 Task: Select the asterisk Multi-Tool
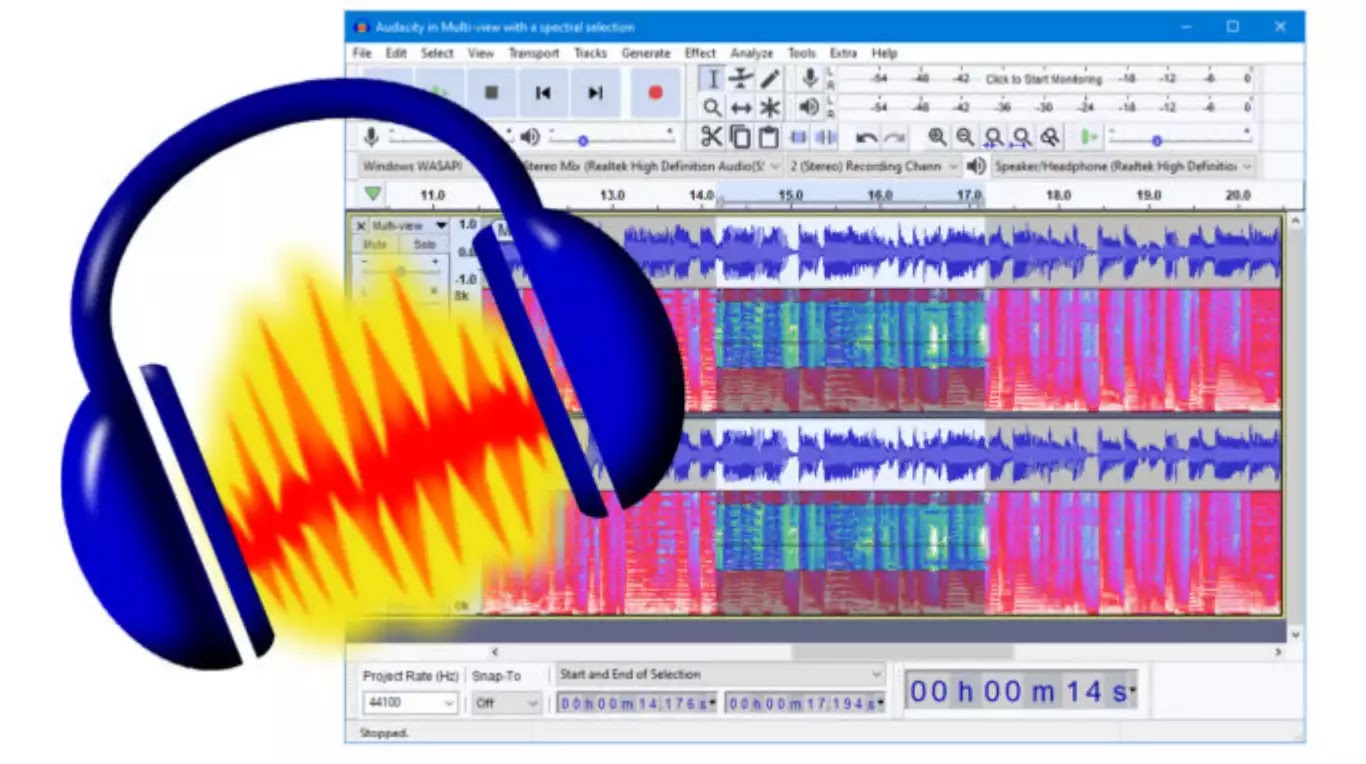tap(770, 107)
